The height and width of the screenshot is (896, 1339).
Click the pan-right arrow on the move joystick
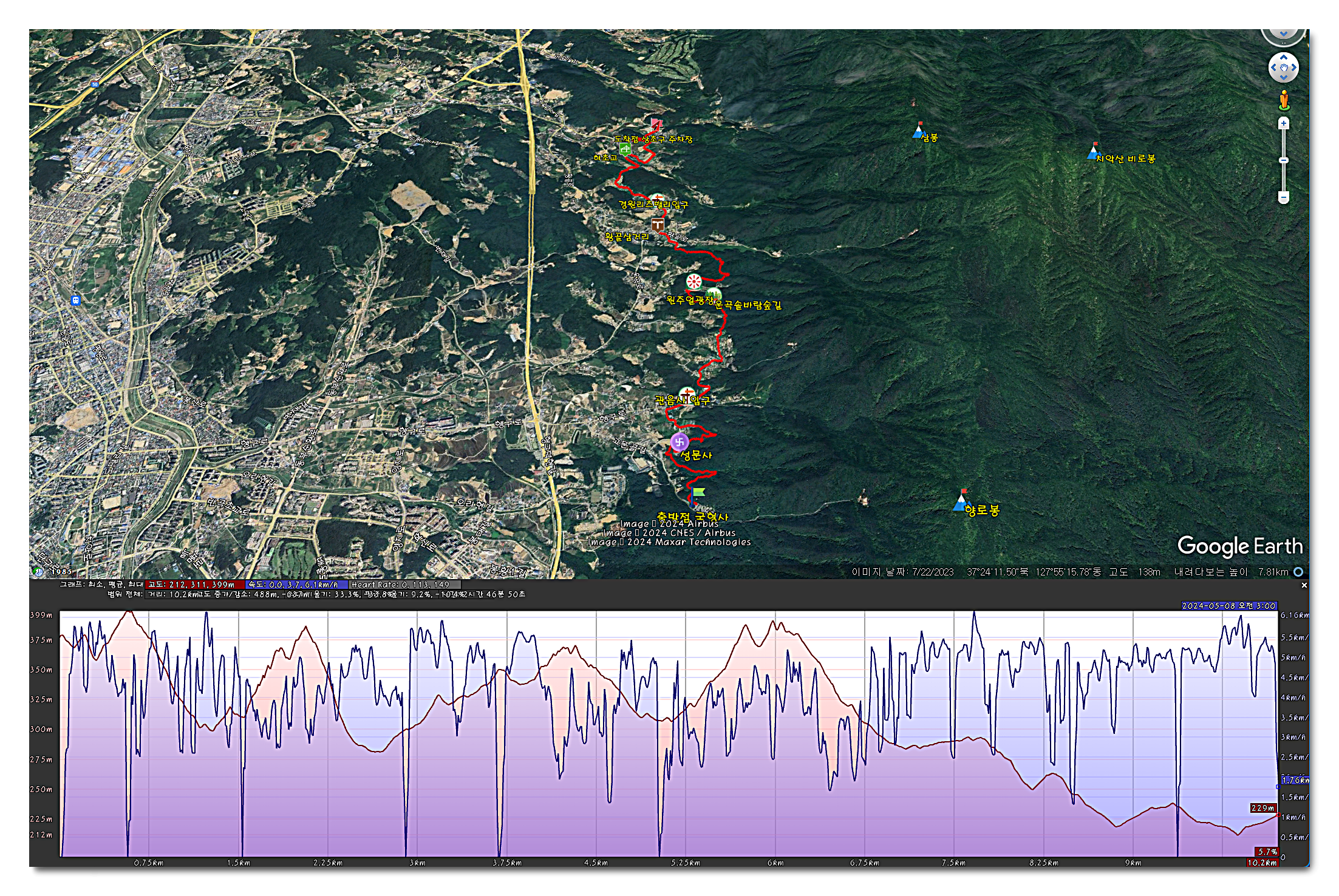[x=1294, y=68]
